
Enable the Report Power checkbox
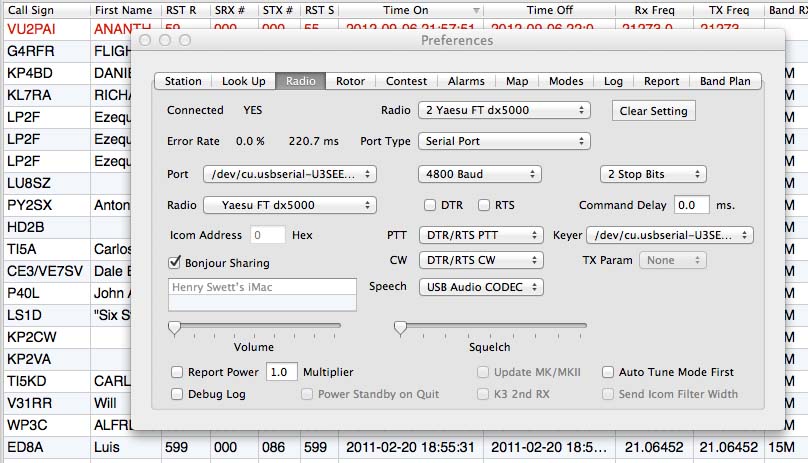pos(177,372)
